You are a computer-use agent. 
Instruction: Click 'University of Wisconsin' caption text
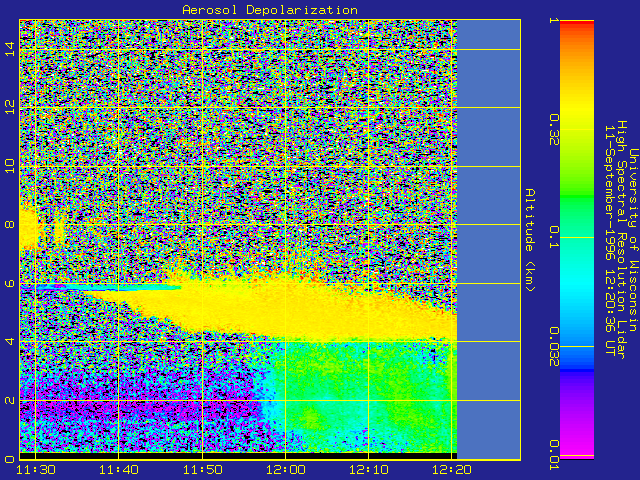pyautogui.click(x=633, y=240)
